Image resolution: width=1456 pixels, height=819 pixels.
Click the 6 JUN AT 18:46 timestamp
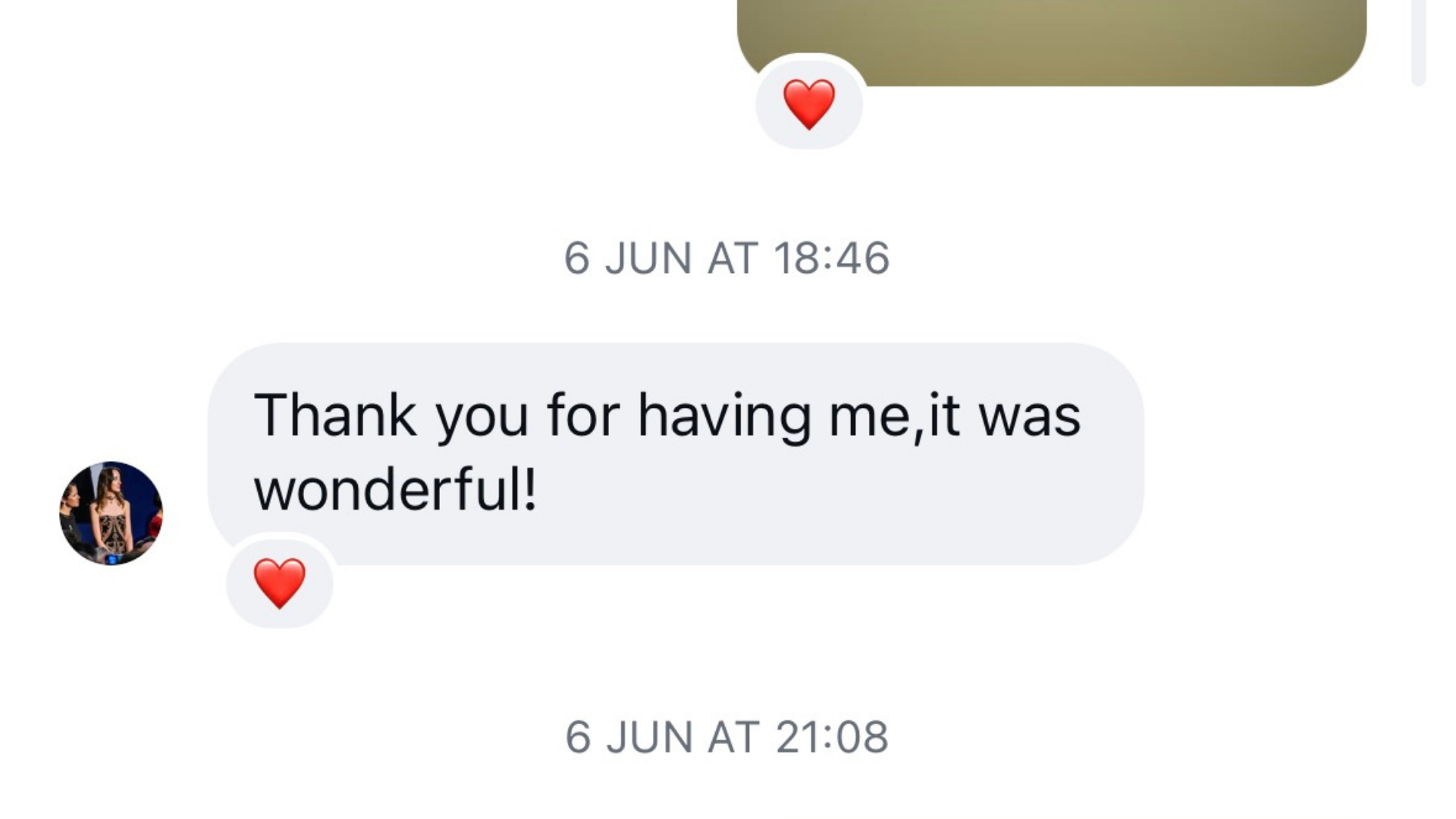[726, 258]
